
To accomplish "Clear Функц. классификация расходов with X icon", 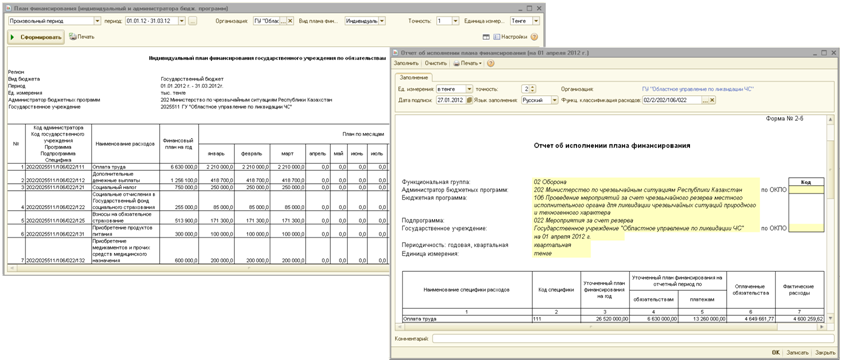I will point(713,100).
